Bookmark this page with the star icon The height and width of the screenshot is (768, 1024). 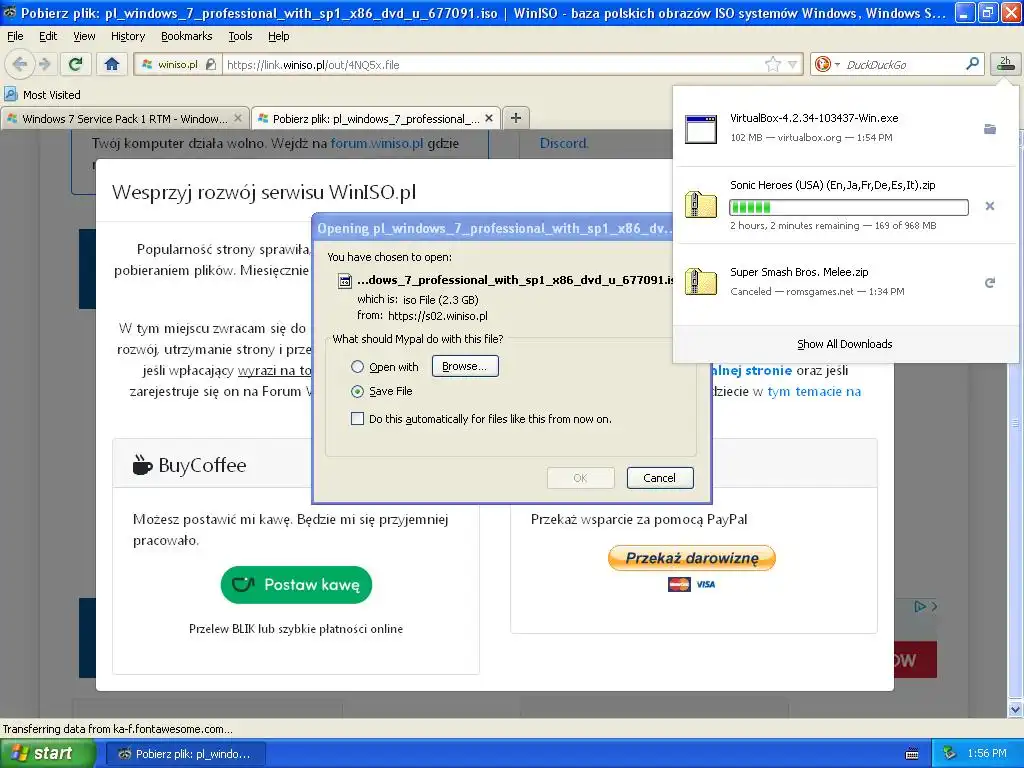tap(773, 64)
